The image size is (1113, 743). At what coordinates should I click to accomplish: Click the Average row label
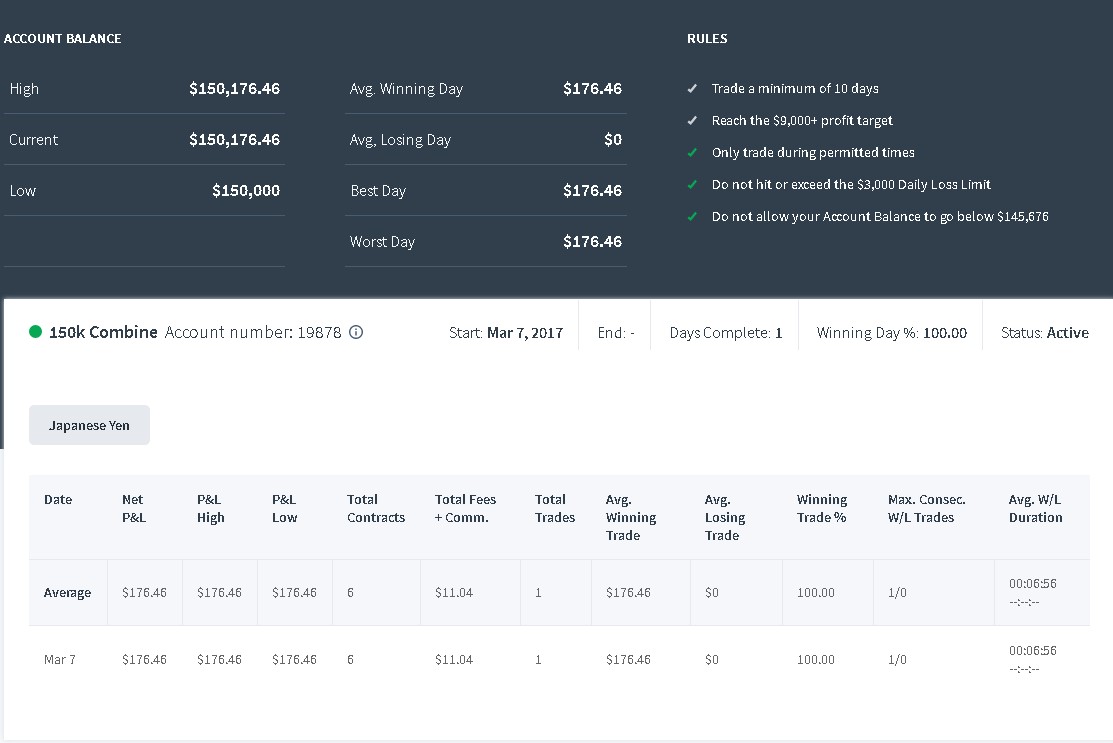coord(67,593)
